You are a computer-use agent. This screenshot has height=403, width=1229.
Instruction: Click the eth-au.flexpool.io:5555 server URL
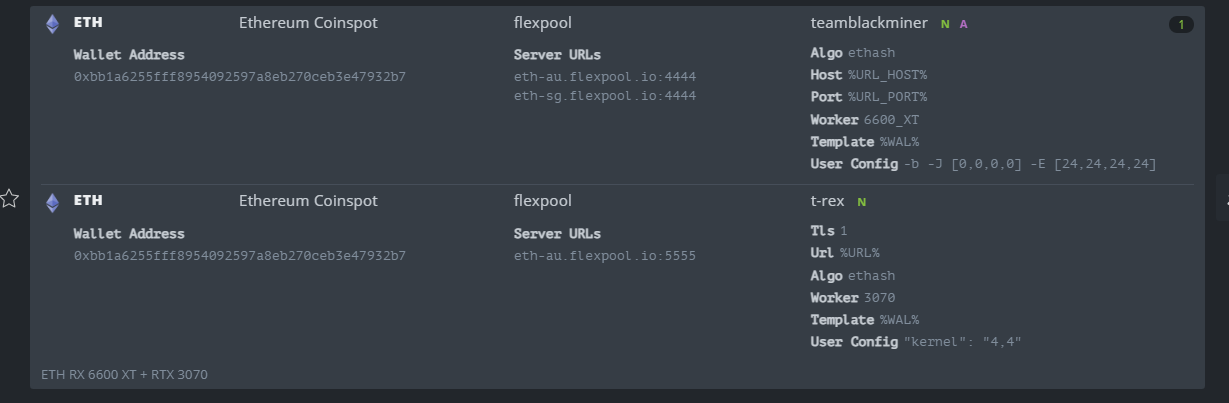pyautogui.click(x=604, y=256)
